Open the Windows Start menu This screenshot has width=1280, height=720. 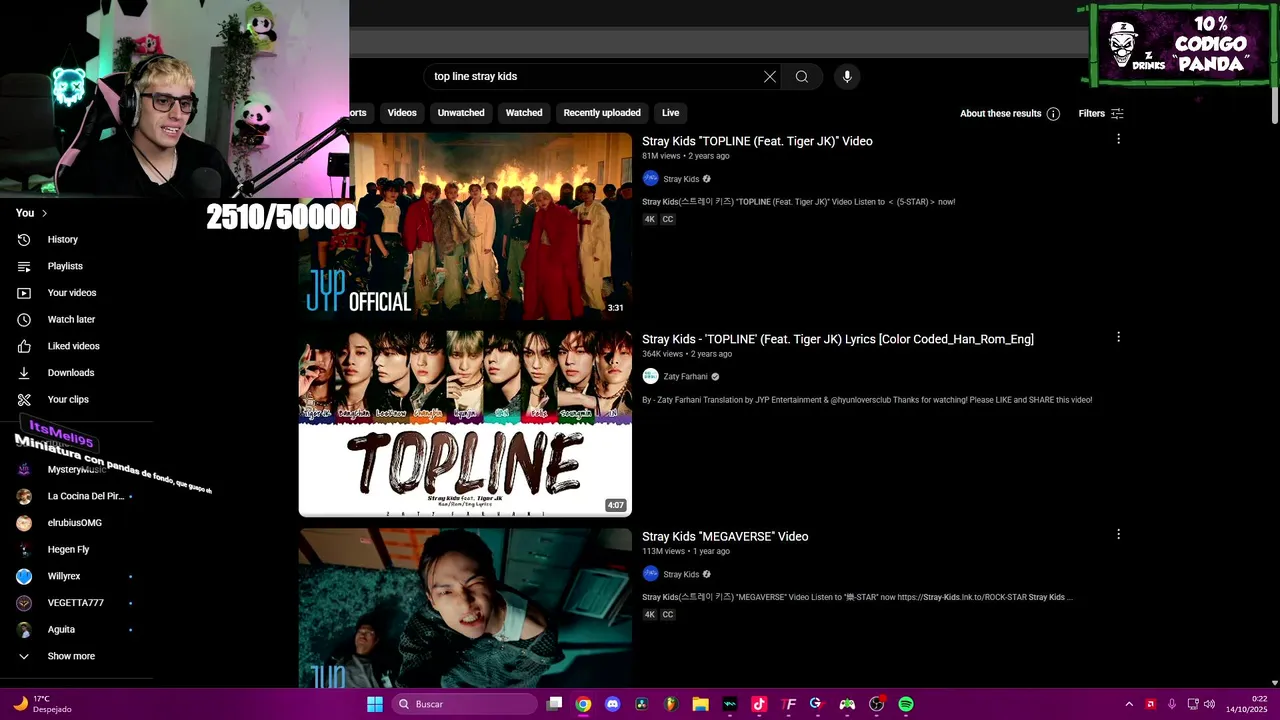click(375, 704)
